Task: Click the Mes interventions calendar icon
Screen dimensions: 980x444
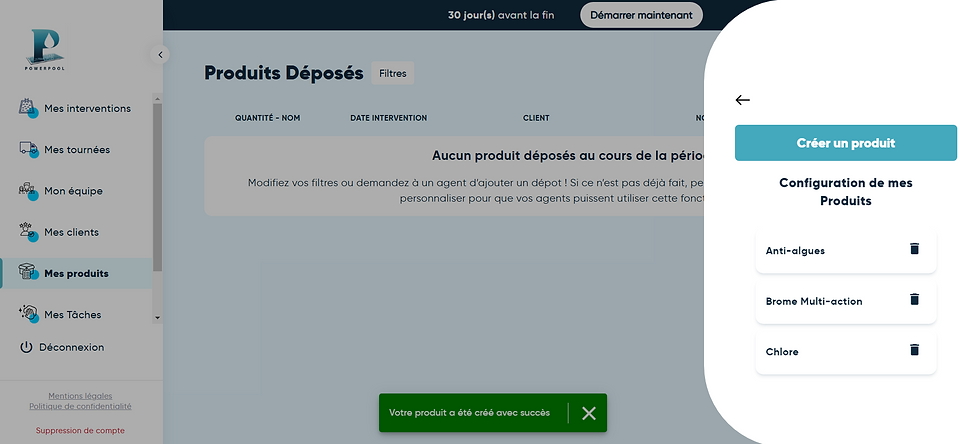Action: click(28, 108)
